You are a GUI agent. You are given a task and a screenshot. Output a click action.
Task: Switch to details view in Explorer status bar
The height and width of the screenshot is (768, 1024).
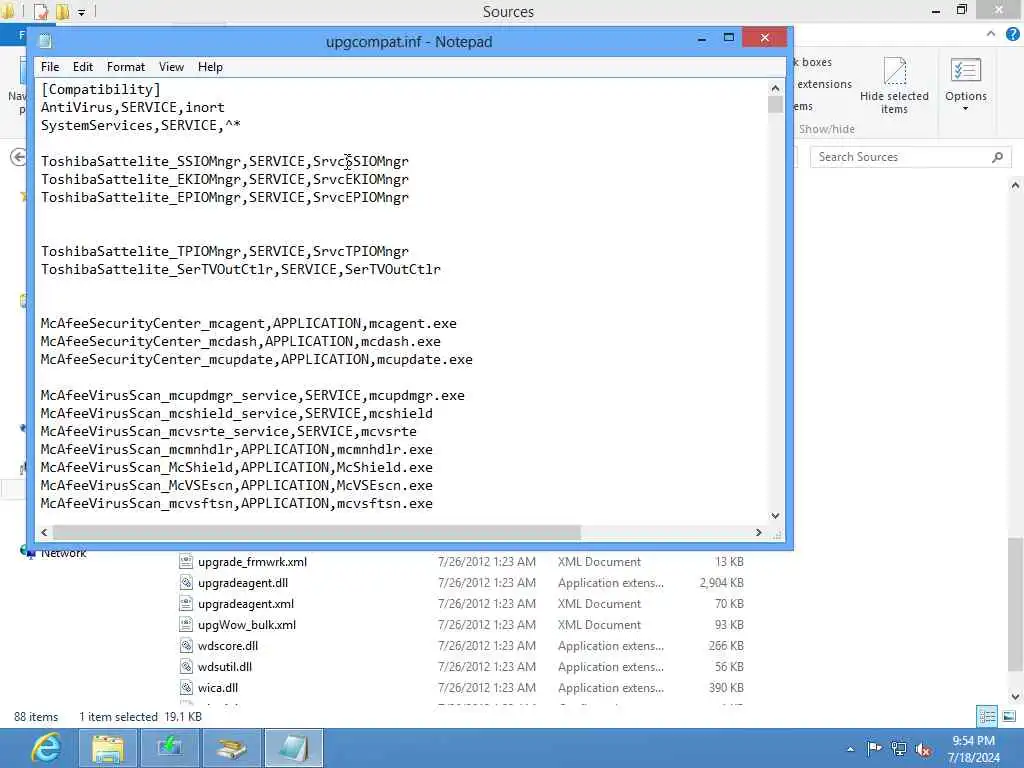click(987, 716)
